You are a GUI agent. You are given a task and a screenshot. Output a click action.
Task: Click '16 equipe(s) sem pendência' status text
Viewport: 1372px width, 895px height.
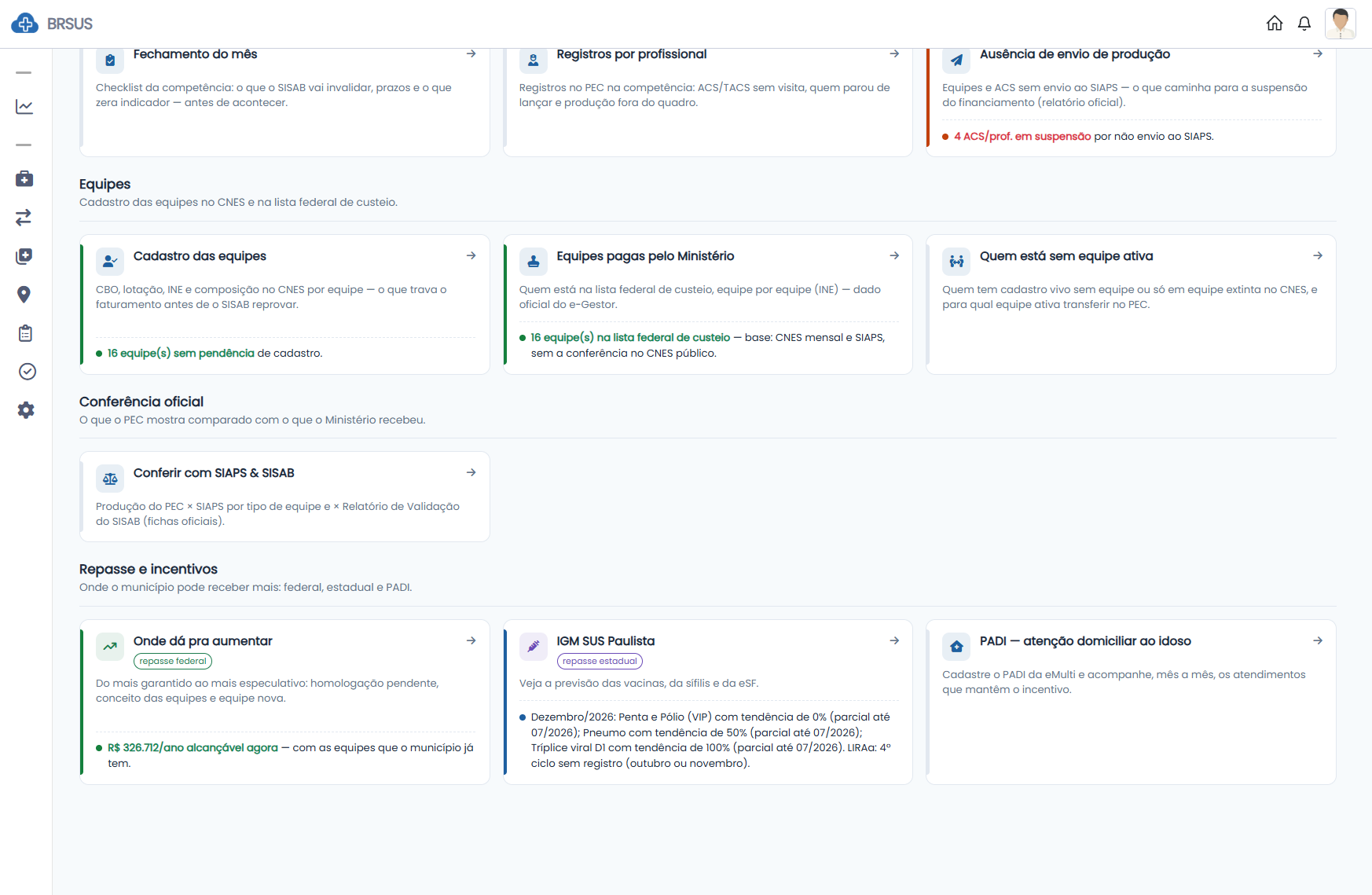click(x=181, y=354)
